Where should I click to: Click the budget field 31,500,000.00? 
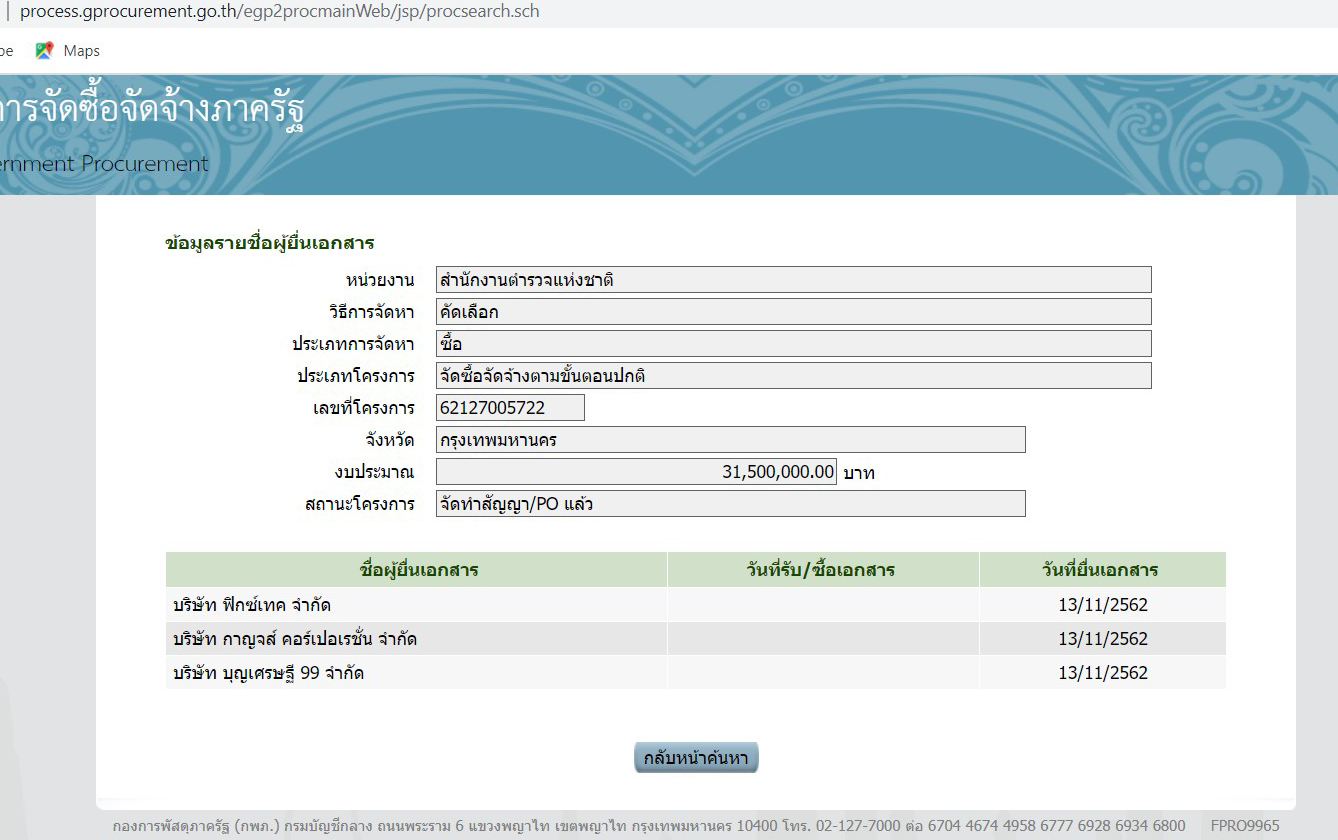click(636, 472)
